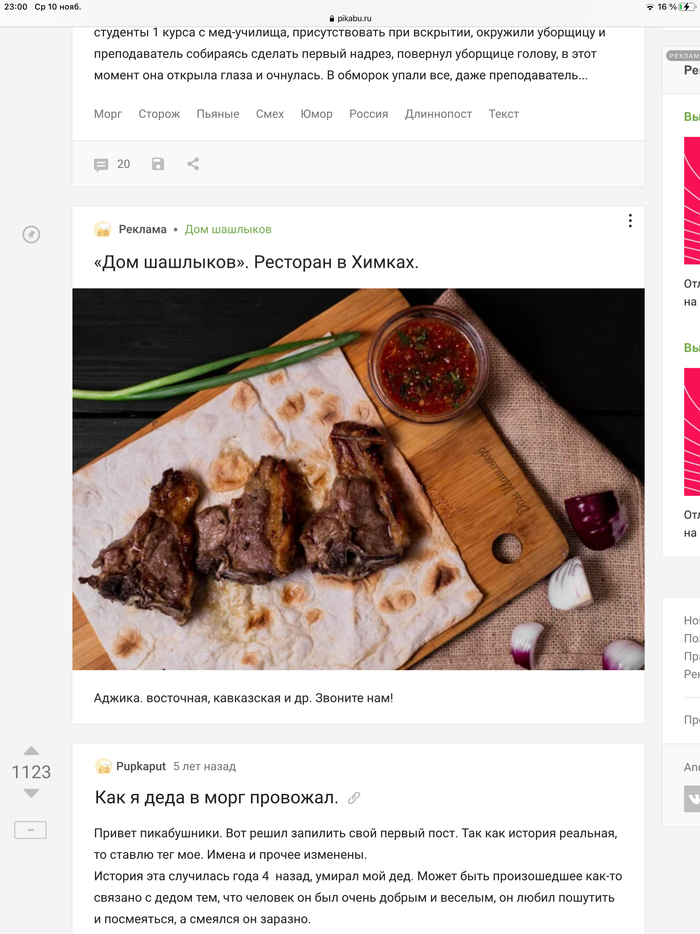Select the Длиннопост tag
The image size is (700, 934).
438,114
